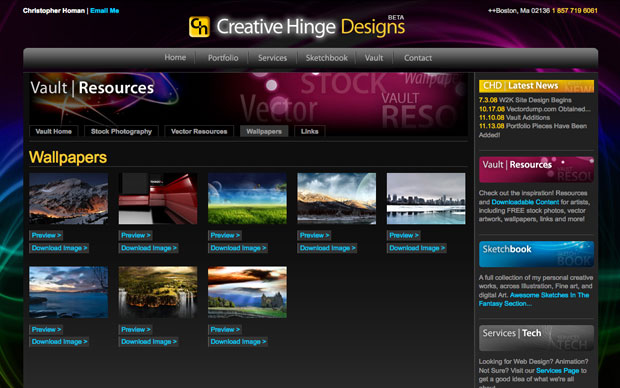Screen dimensions: 620x388
Task: Download the castle landscape wallpaper
Action: point(238,342)
